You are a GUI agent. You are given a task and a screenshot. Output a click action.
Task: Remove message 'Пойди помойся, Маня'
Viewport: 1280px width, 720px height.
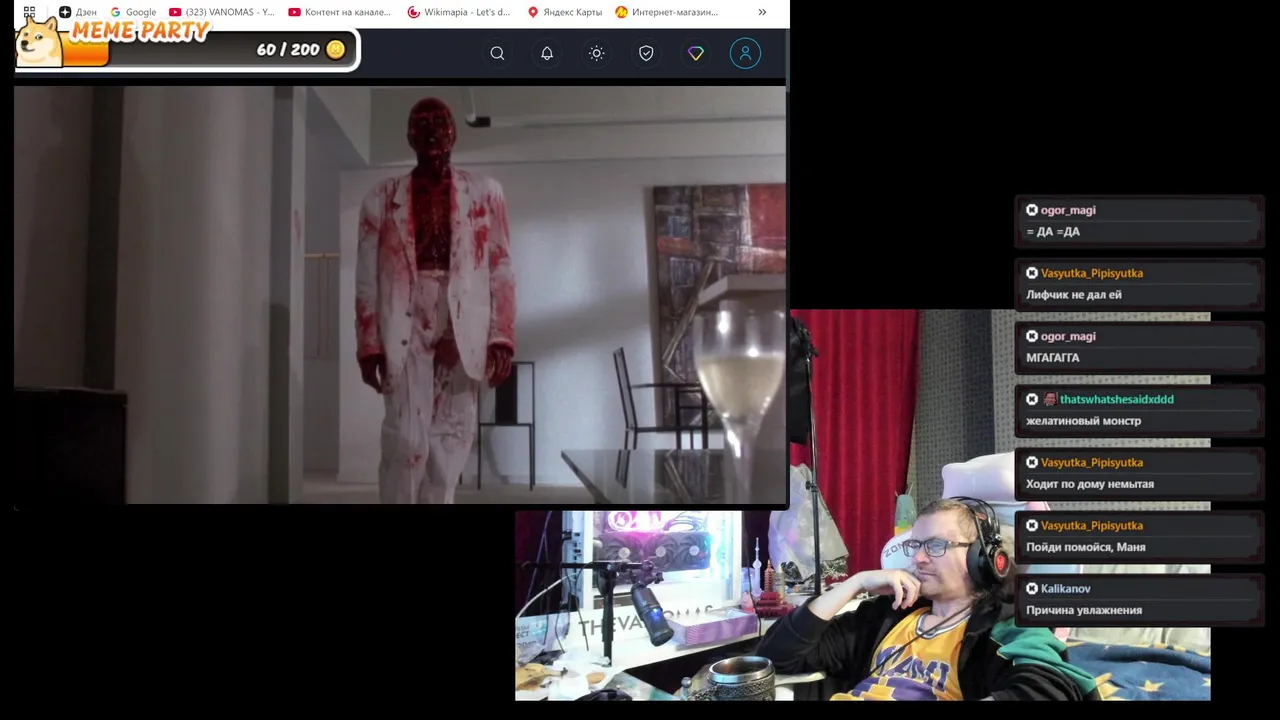pyautogui.click(x=1032, y=525)
